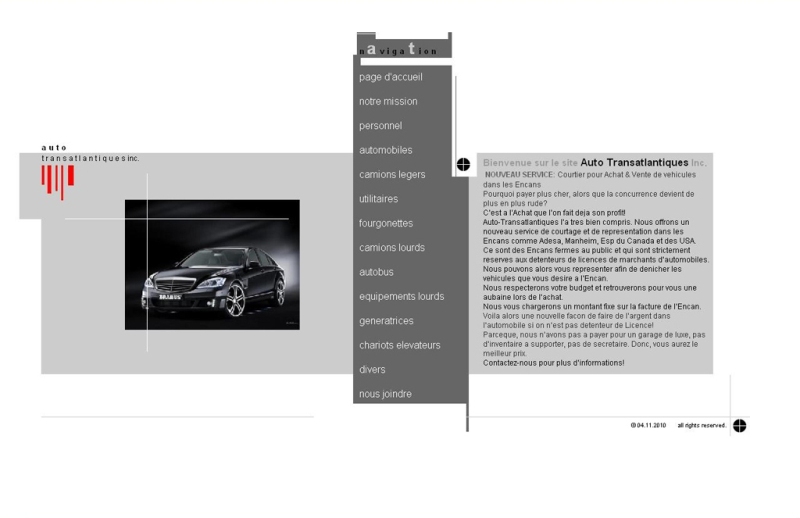Click the crosshair icon in the footer
The height and width of the screenshot is (518, 800).
pos(739,425)
